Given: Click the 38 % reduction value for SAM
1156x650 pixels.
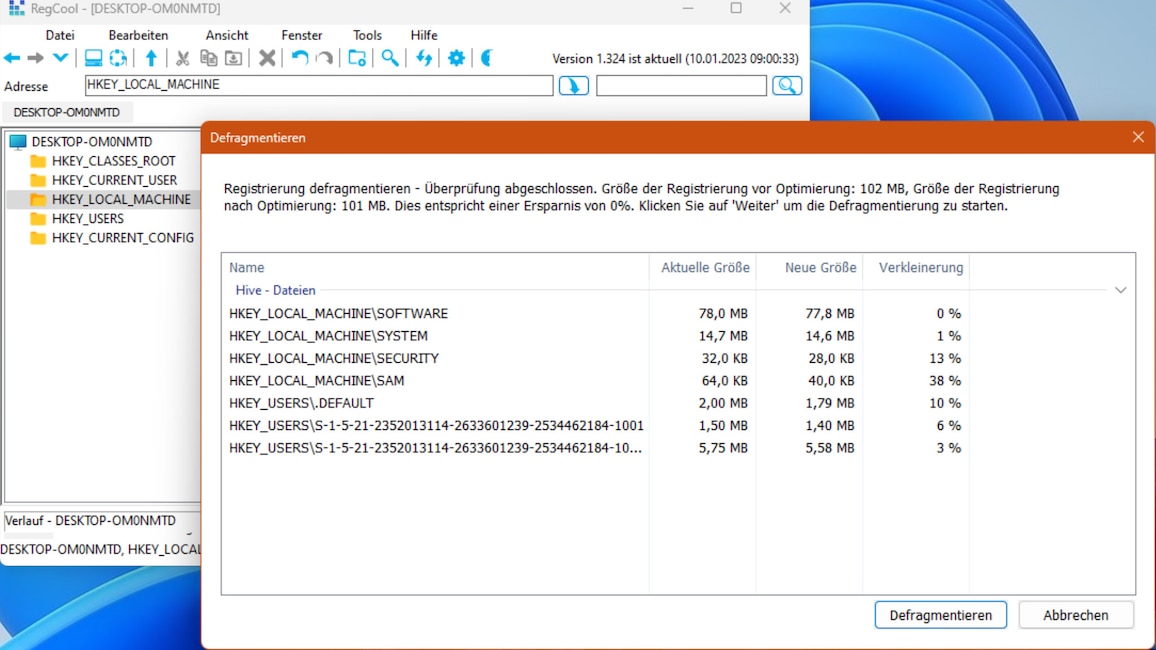Looking at the screenshot, I should pos(944,380).
